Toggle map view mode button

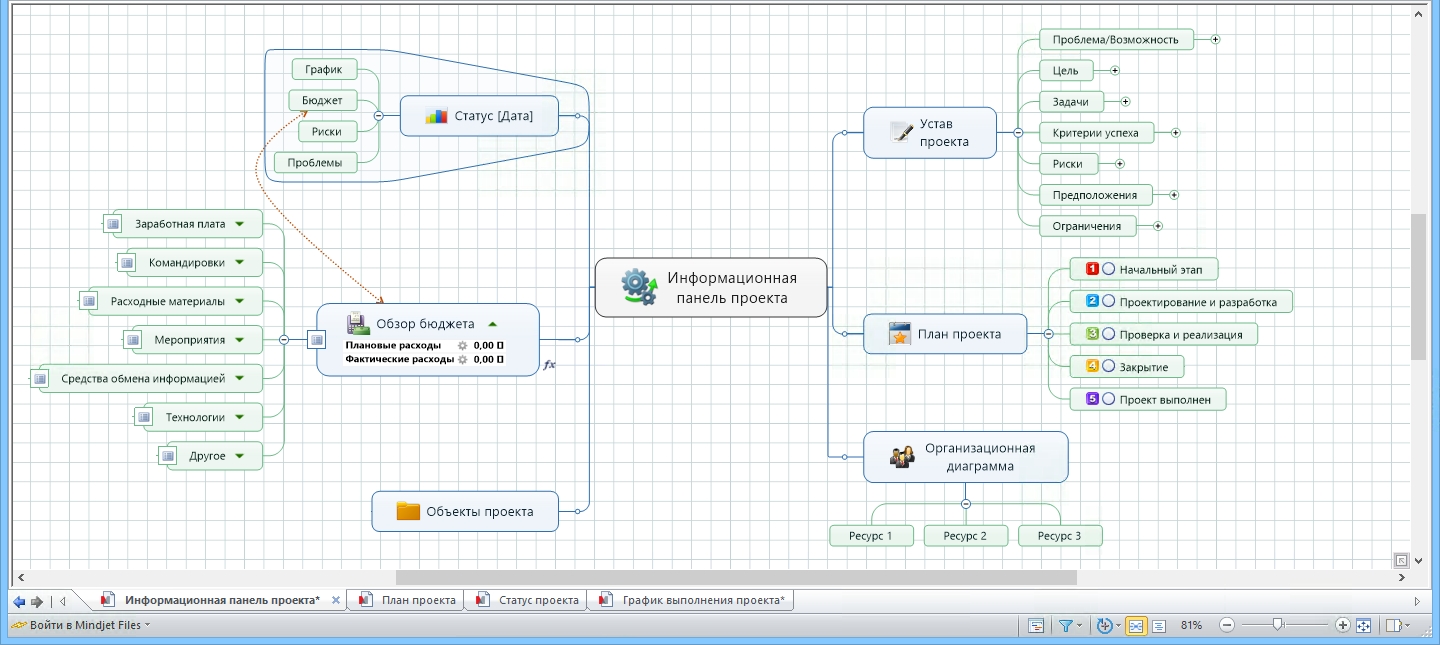pos(1136,626)
